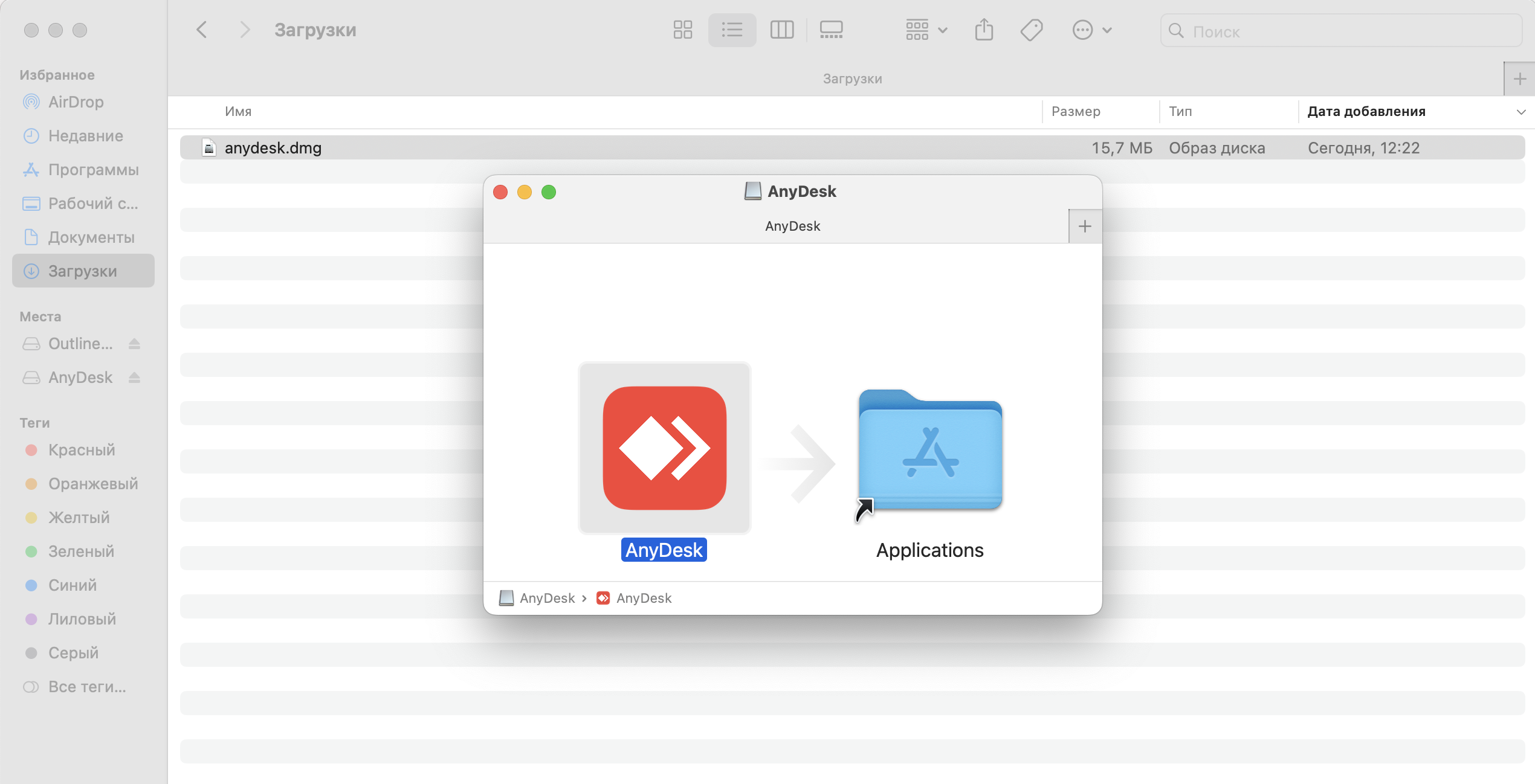Go back in the Finder window
The width and height of the screenshot is (1535, 784).
point(202,30)
